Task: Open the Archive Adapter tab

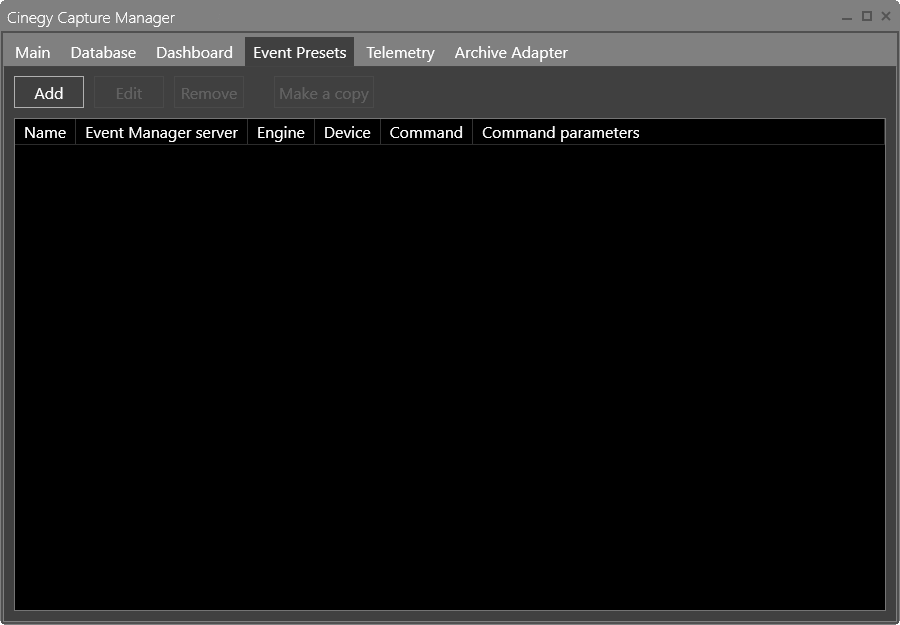Action: [511, 52]
